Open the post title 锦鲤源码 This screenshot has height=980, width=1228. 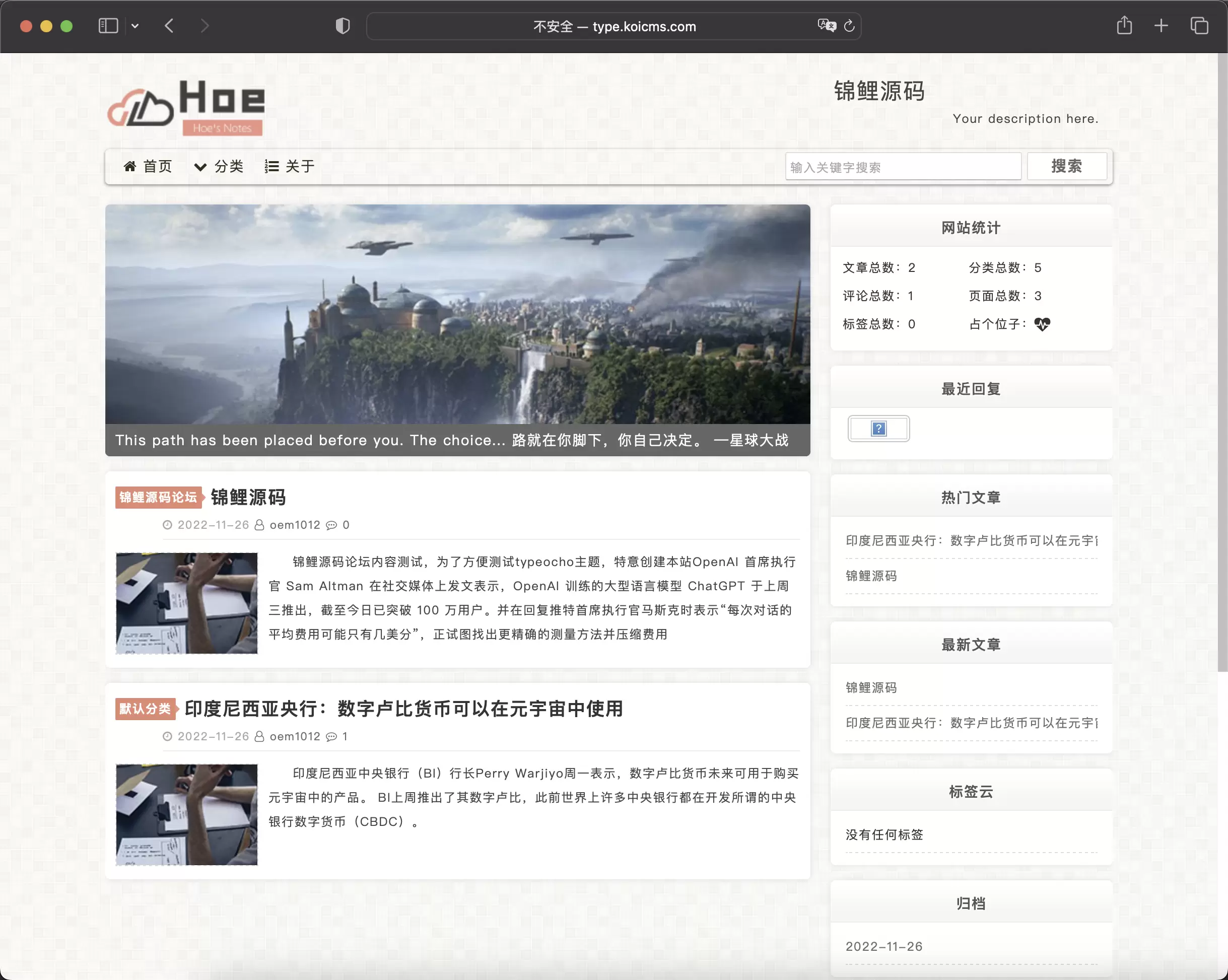[248, 497]
